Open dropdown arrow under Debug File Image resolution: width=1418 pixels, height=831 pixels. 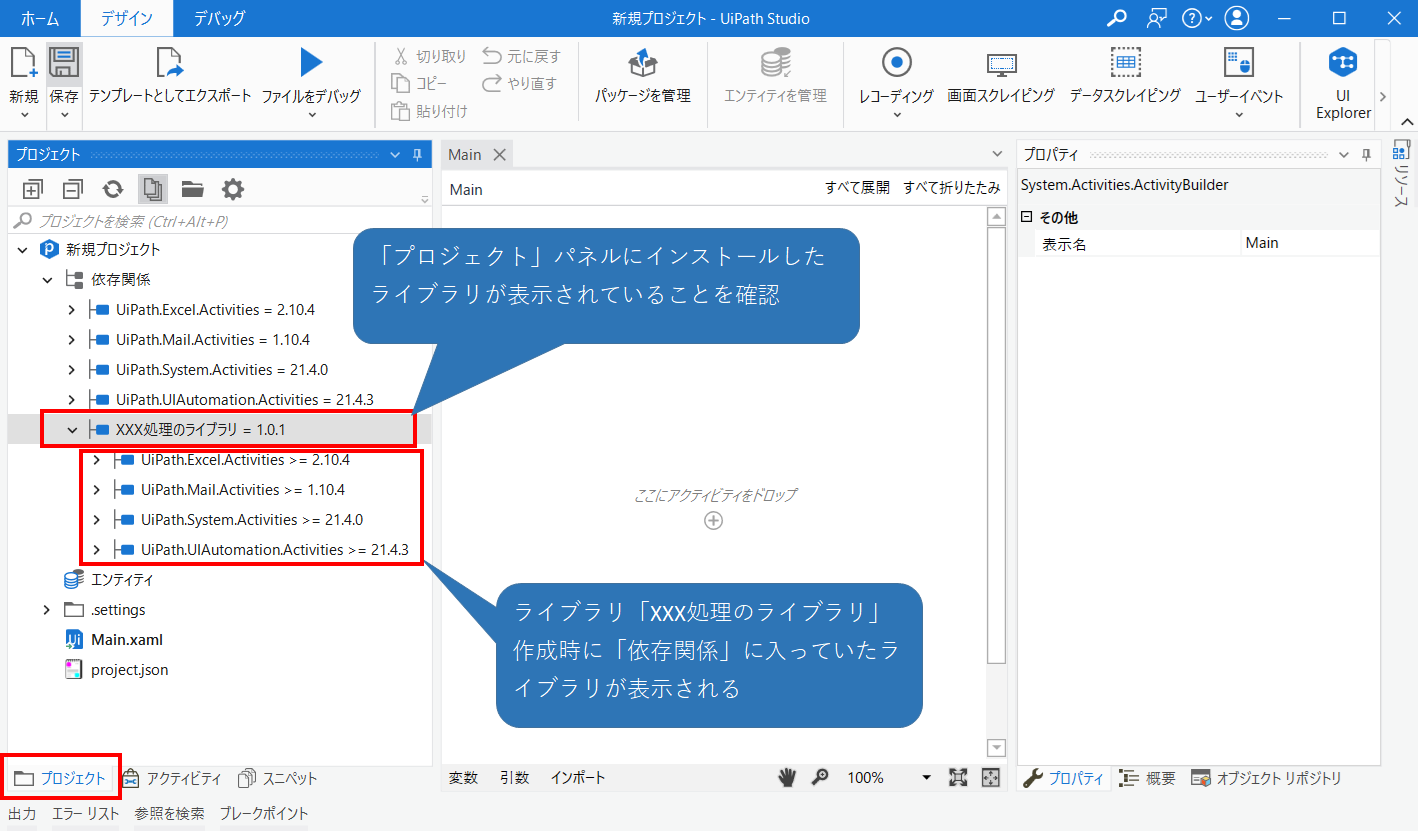[311, 115]
